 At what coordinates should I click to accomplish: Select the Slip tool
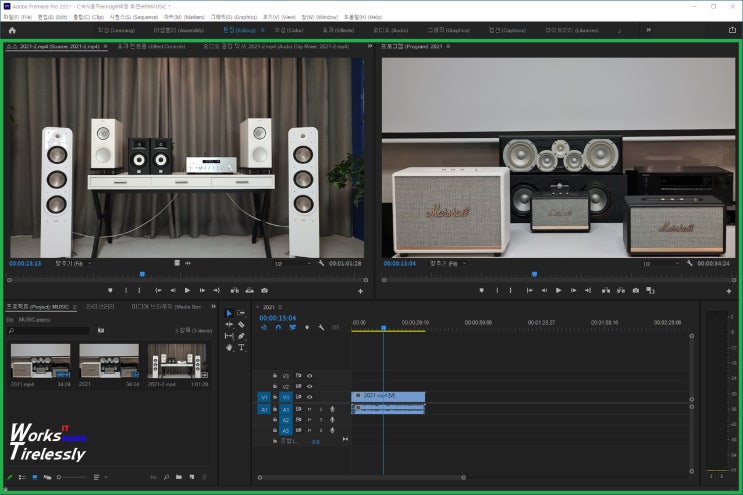tap(229, 336)
